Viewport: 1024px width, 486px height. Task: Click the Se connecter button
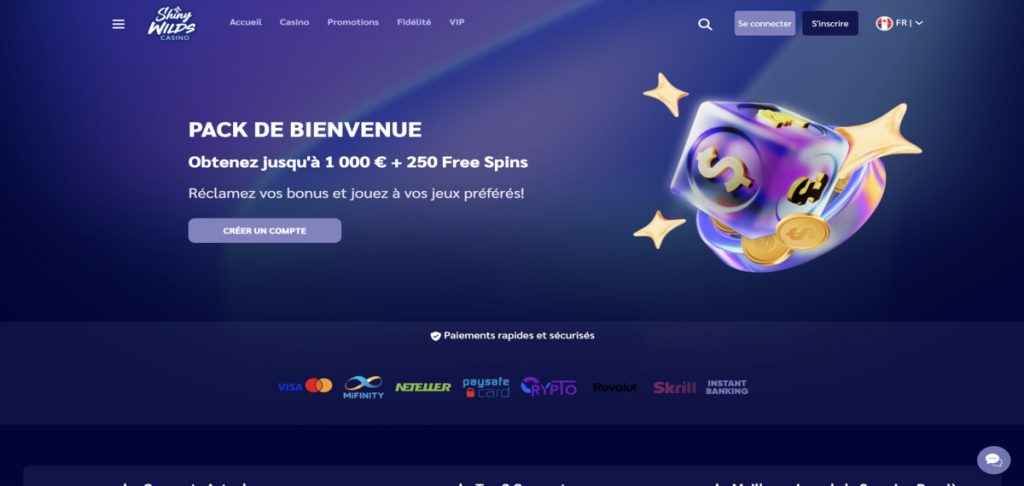click(x=765, y=24)
